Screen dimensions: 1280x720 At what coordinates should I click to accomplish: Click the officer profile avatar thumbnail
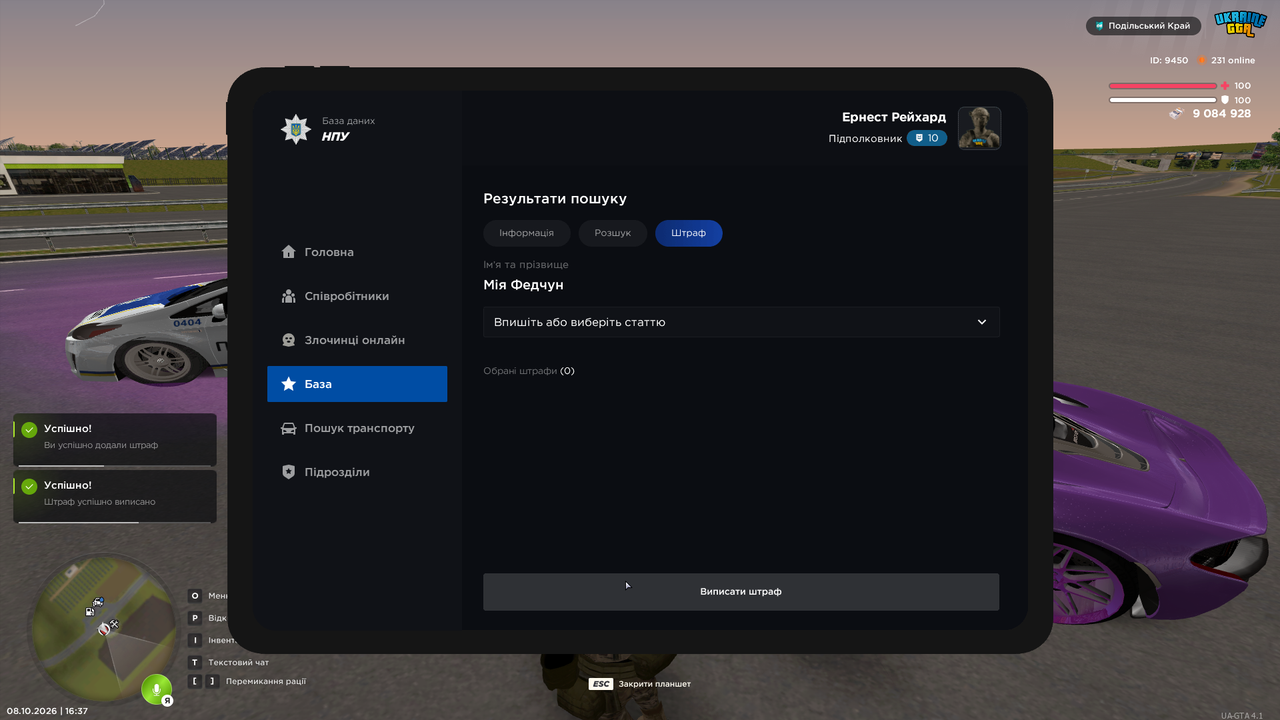pyautogui.click(x=979, y=128)
